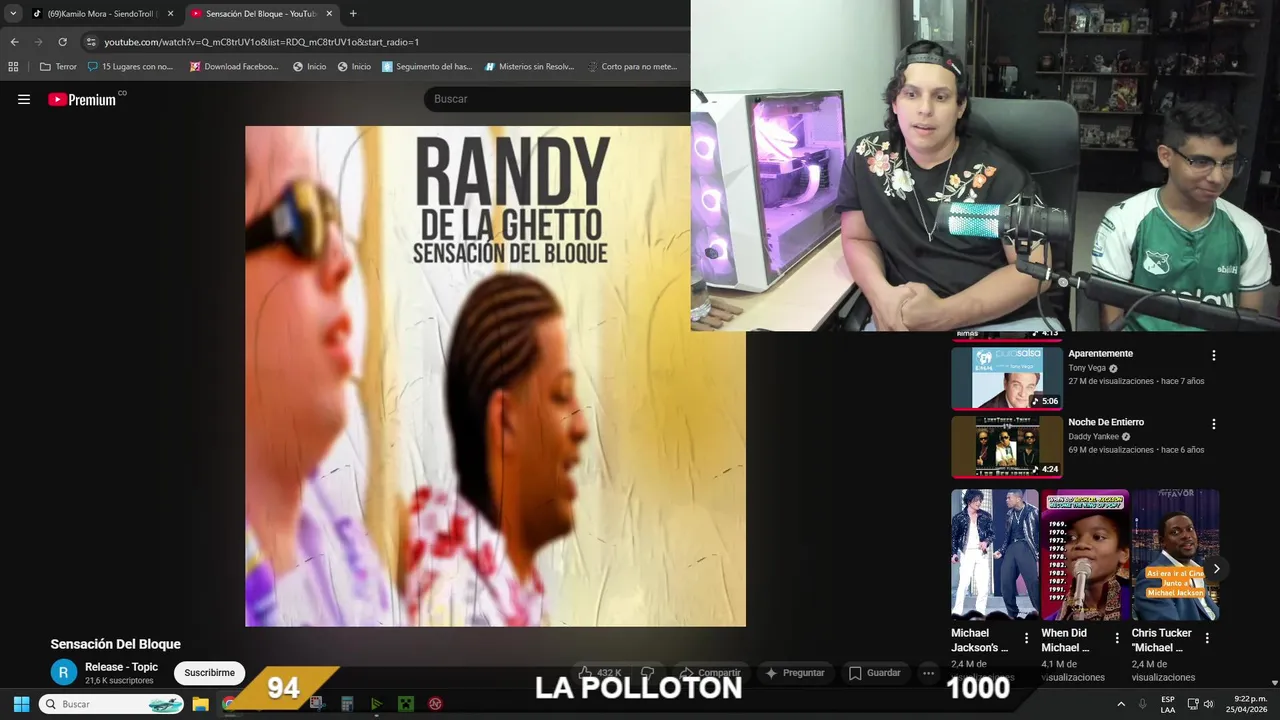Save video with the Guardar button
The width and height of the screenshot is (1280, 720).
point(875,673)
